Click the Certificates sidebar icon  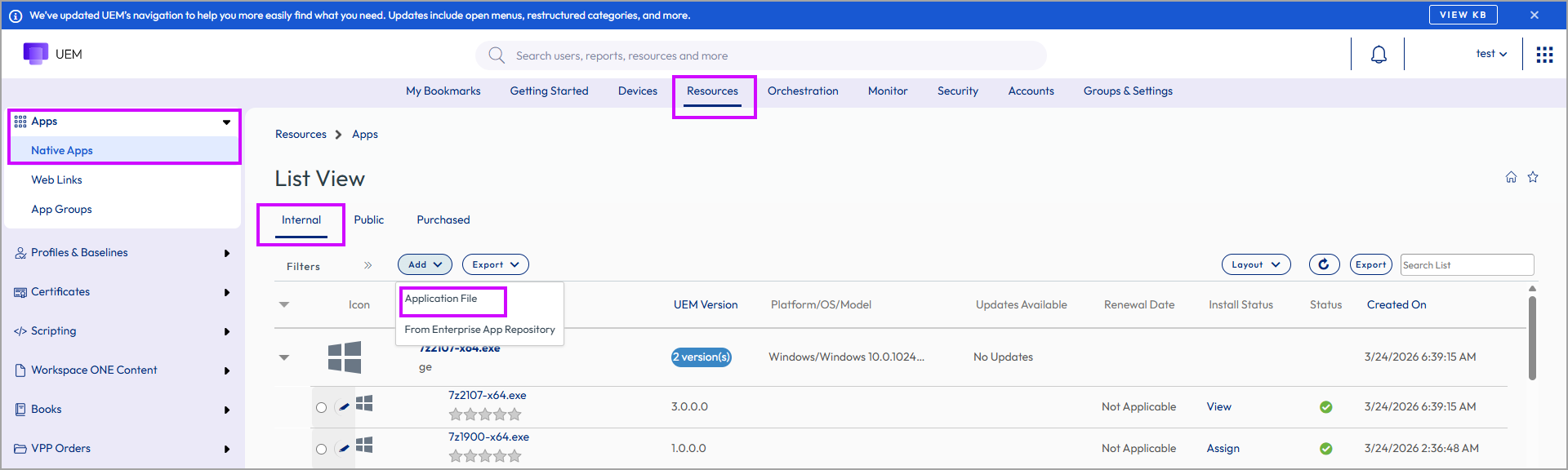(x=20, y=292)
